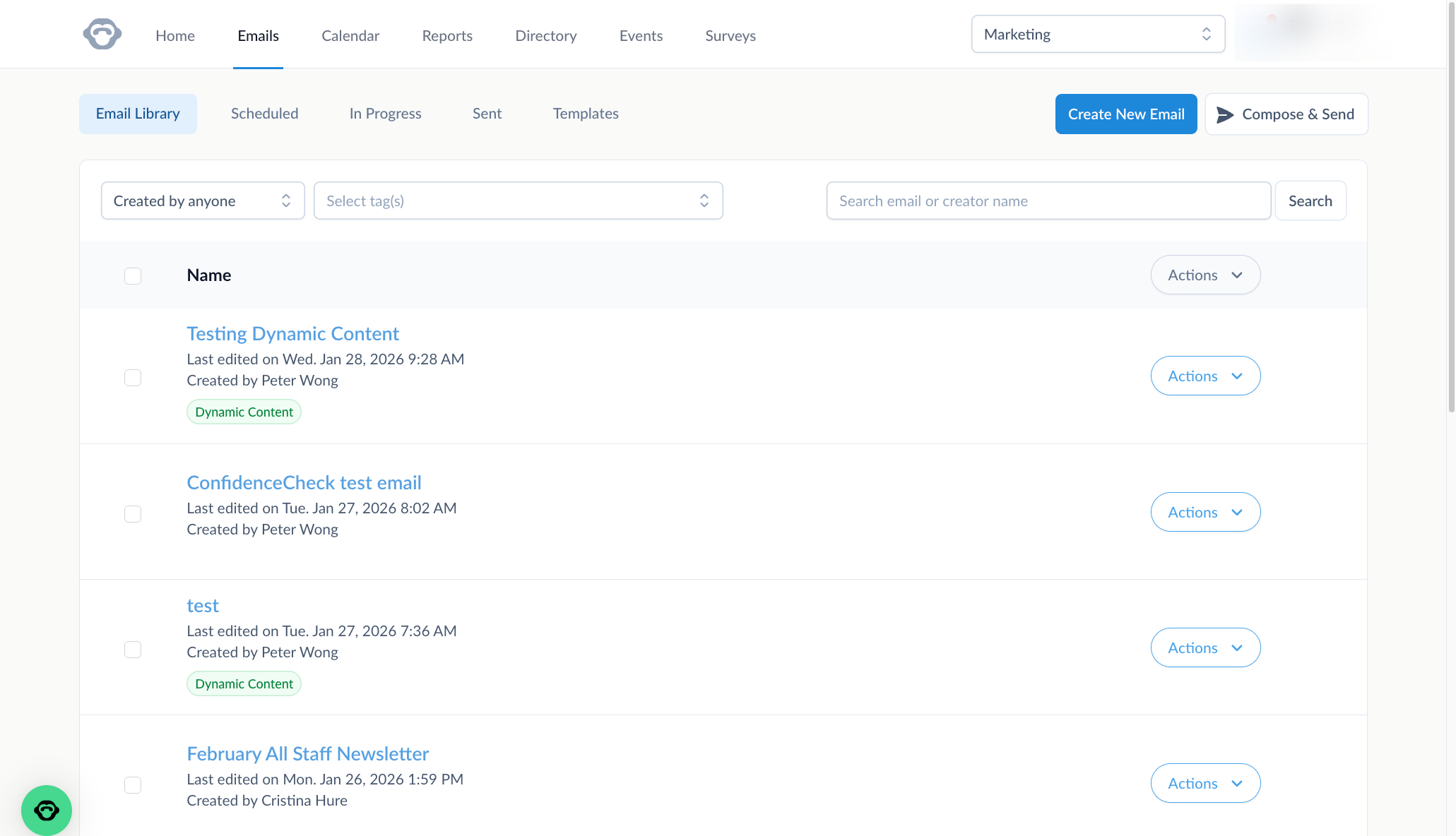The height and width of the screenshot is (836, 1456).
Task: Click chevron on Testing Dynamic Content Actions
Action: pos(1236,376)
